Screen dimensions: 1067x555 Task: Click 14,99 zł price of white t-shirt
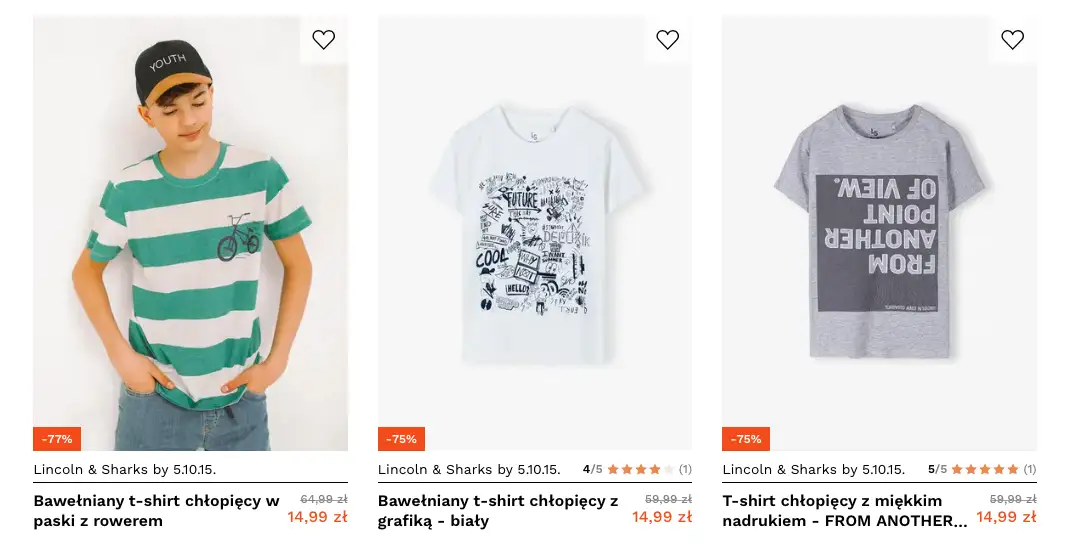click(x=661, y=517)
